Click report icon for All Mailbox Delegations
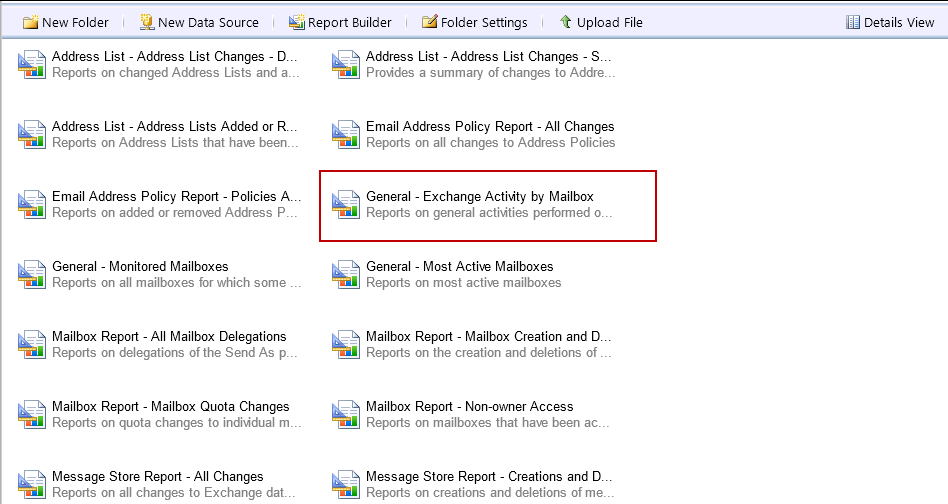Screen dimensions: 948x504 [x=32, y=344]
